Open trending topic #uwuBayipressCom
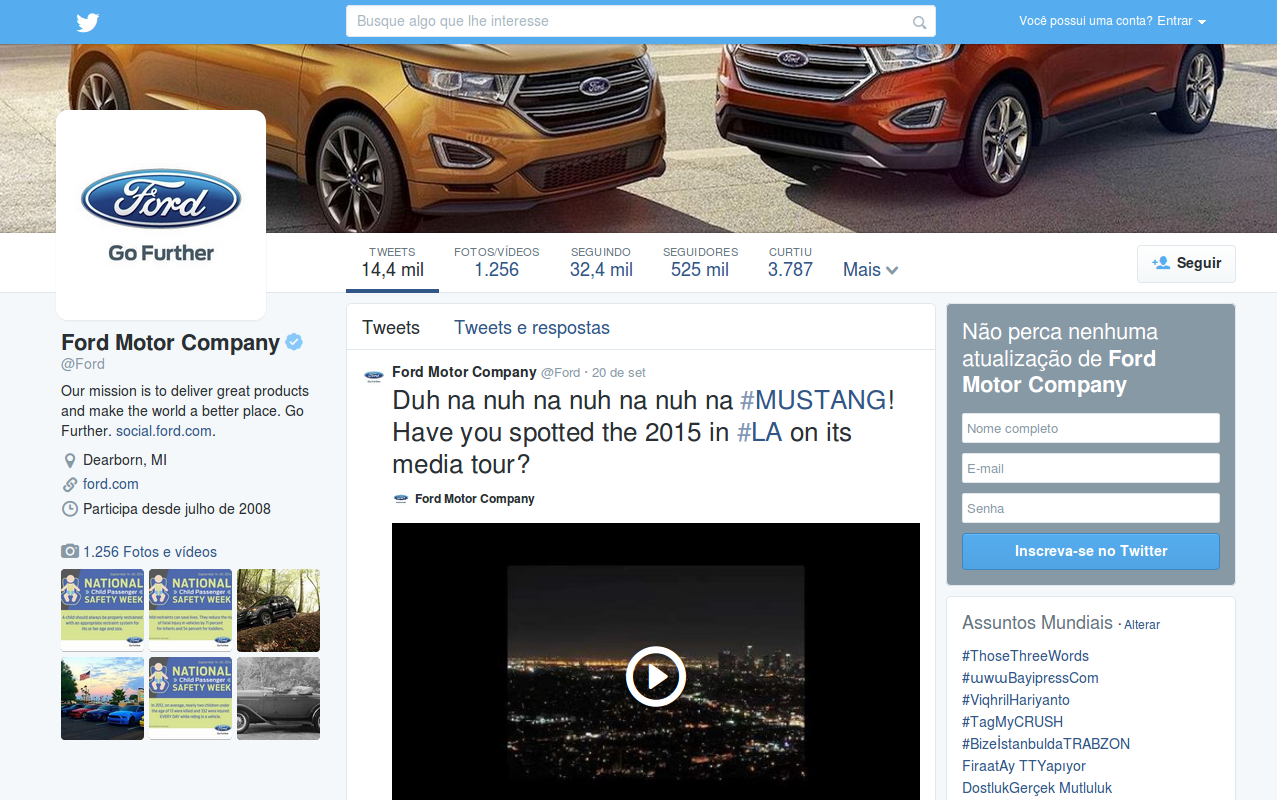The width and height of the screenshot is (1277, 800). (1030, 678)
